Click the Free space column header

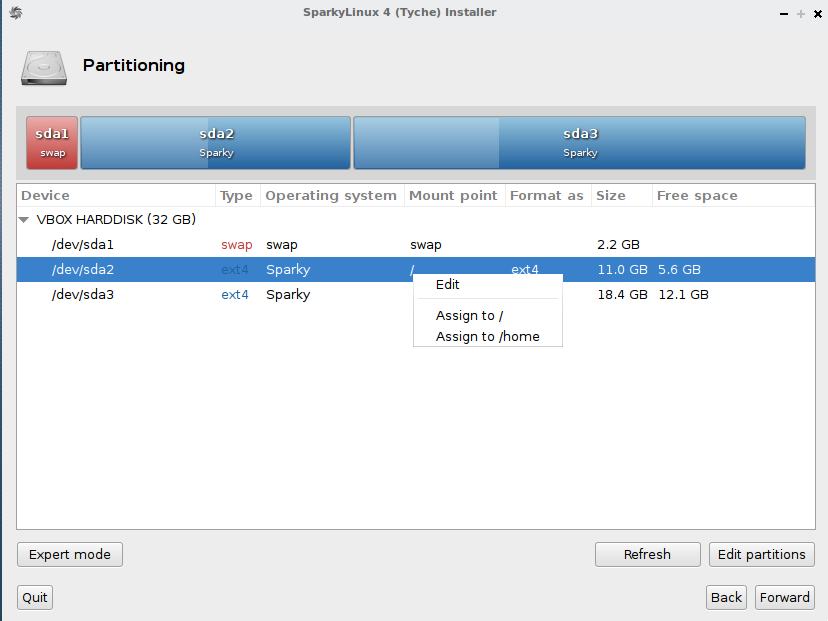[x=733, y=195]
